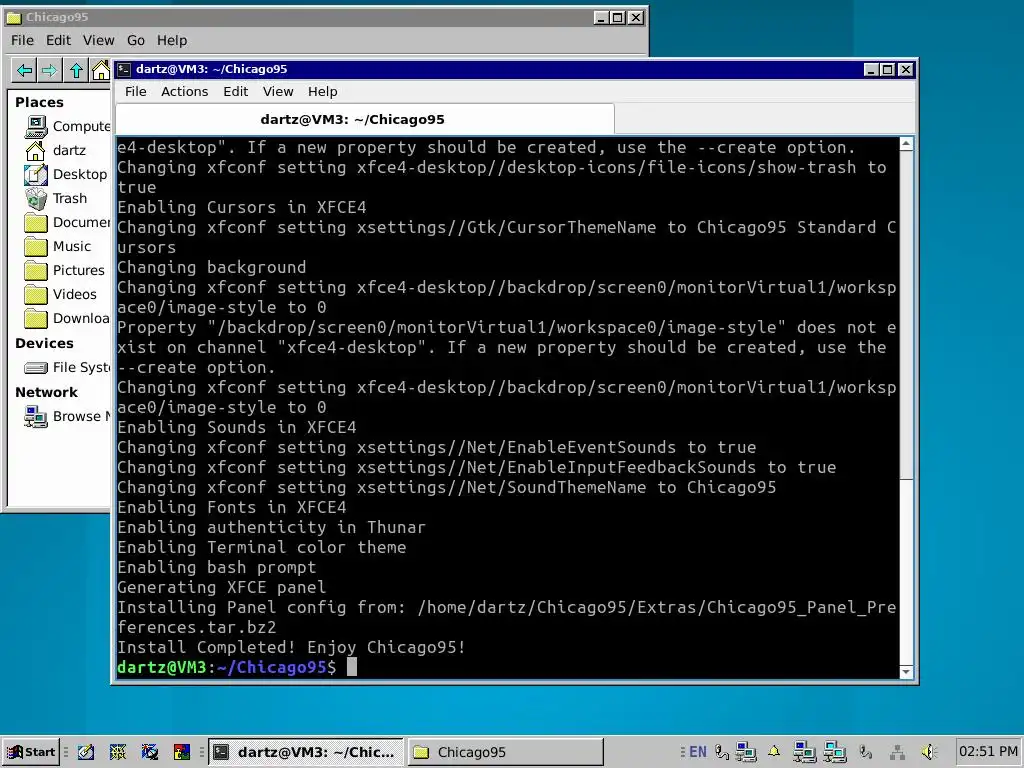Open View menu in terminal window
Image resolution: width=1024 pixels, height=768 pixels.
(x=278, y=91)
